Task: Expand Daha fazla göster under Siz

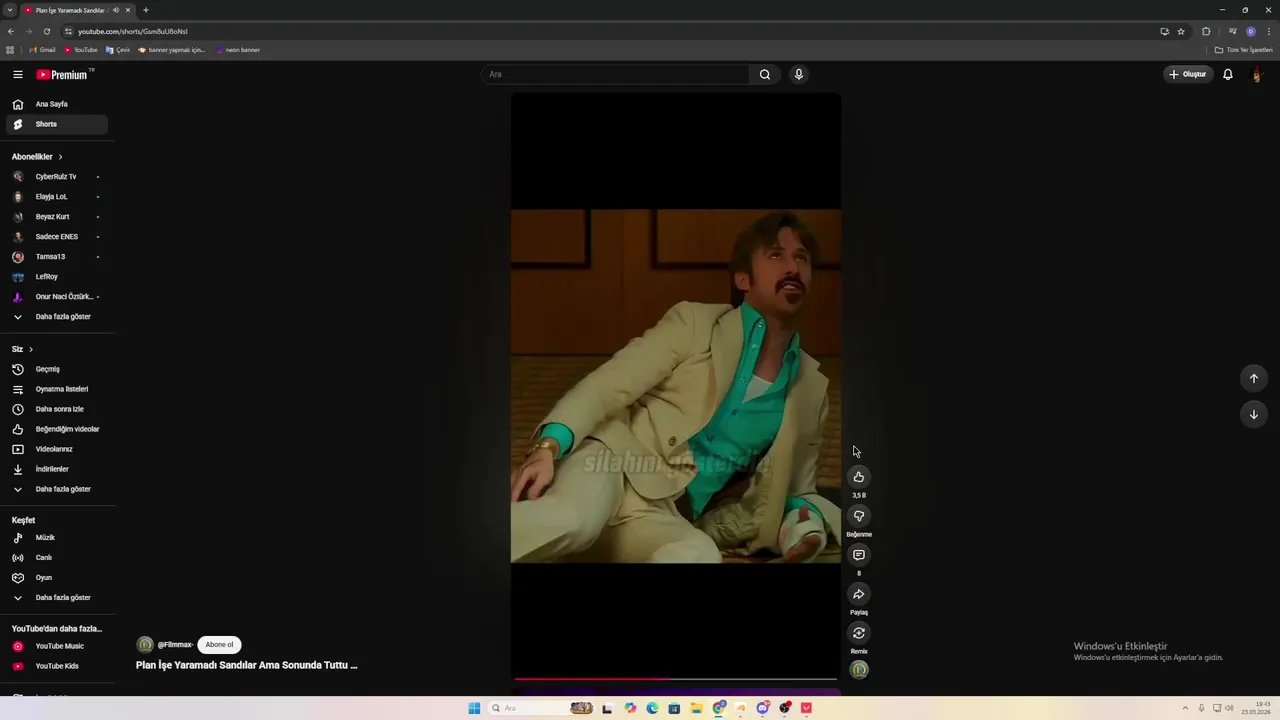Action: tap(57, 489)
